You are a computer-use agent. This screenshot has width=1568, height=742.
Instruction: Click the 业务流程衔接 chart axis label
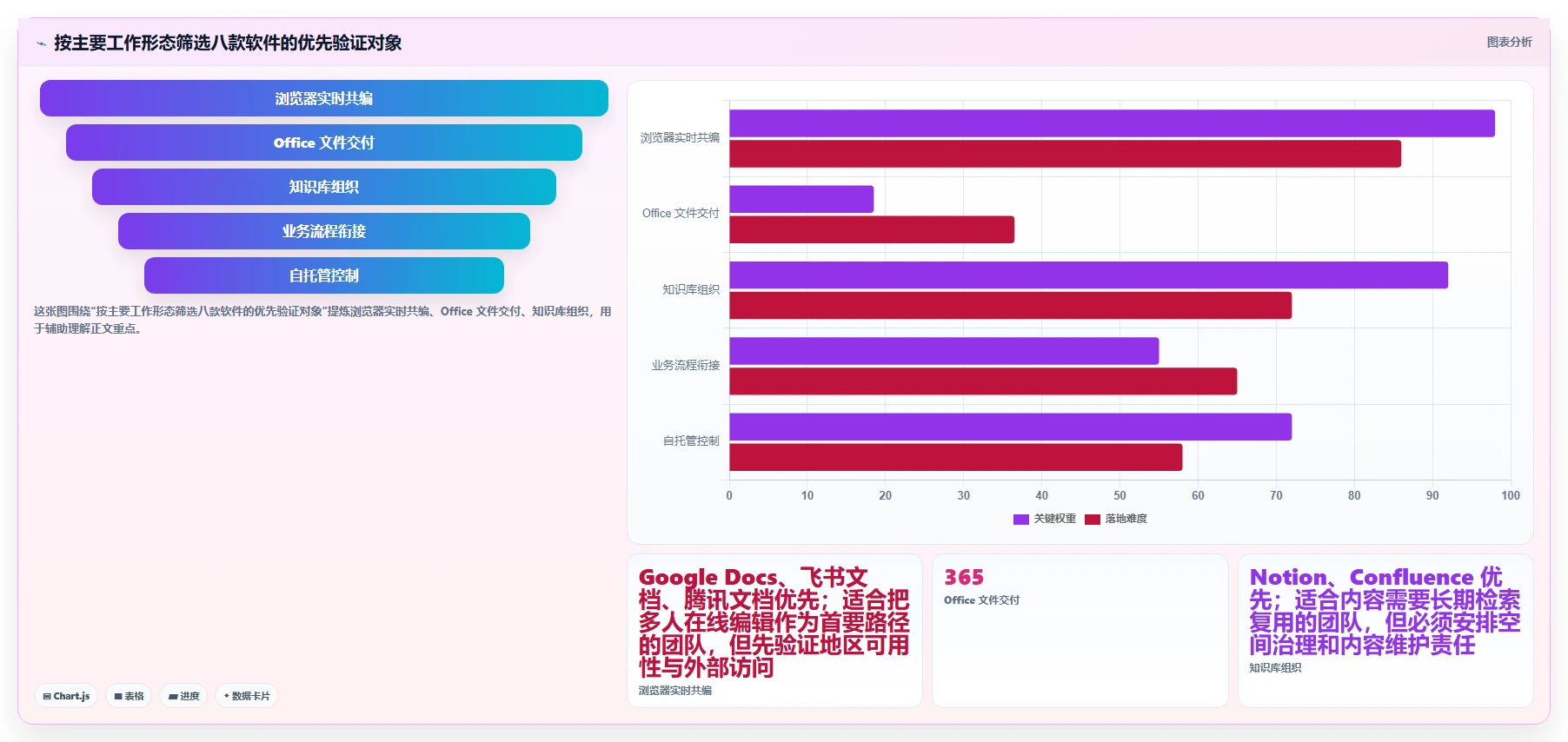[x=686, y=365]
